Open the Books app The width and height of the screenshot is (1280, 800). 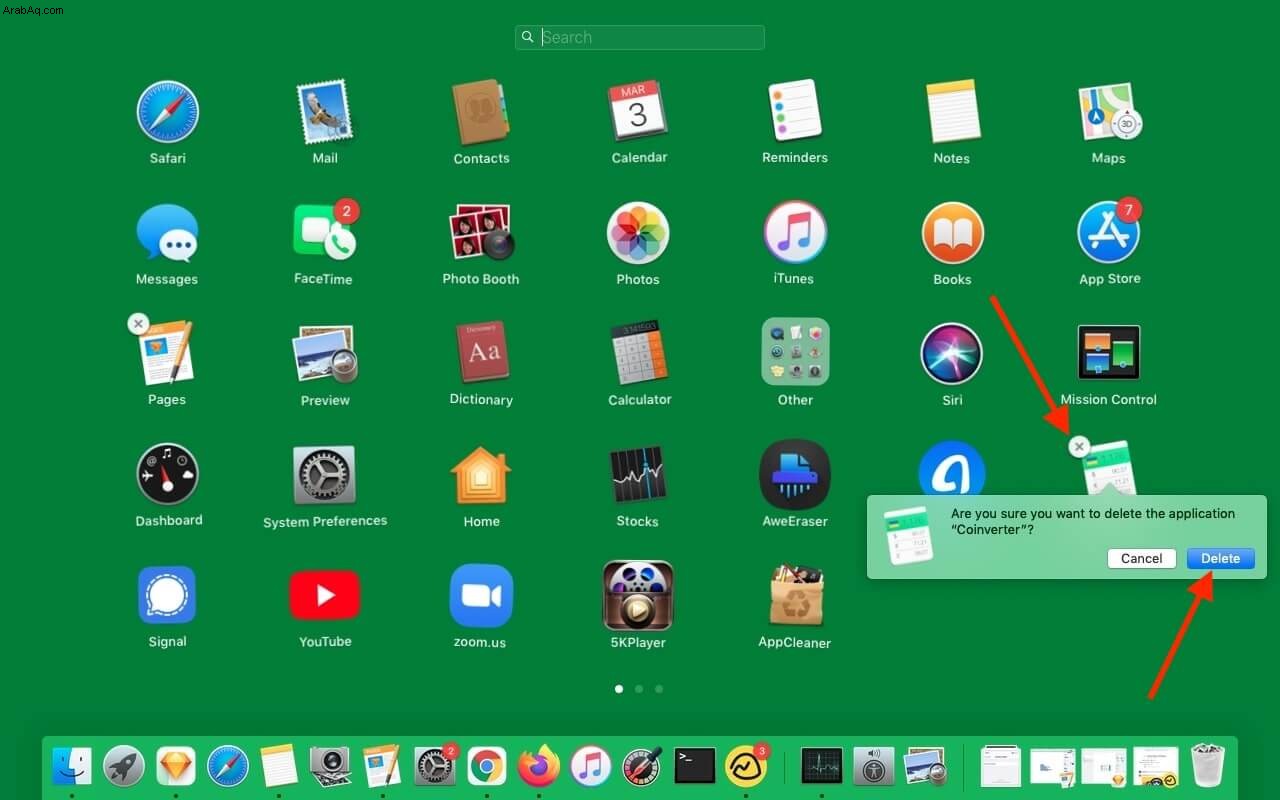(x=952, y=233)
